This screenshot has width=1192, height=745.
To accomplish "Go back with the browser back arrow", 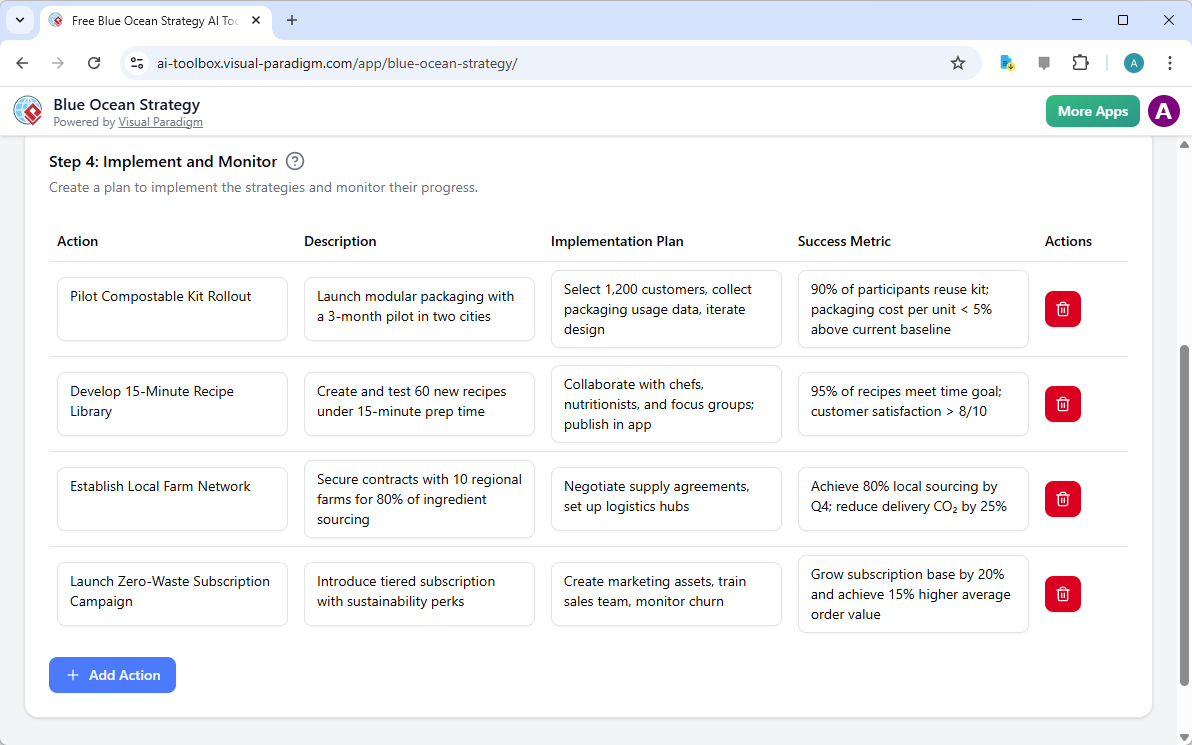I will (x=22, y=62).
